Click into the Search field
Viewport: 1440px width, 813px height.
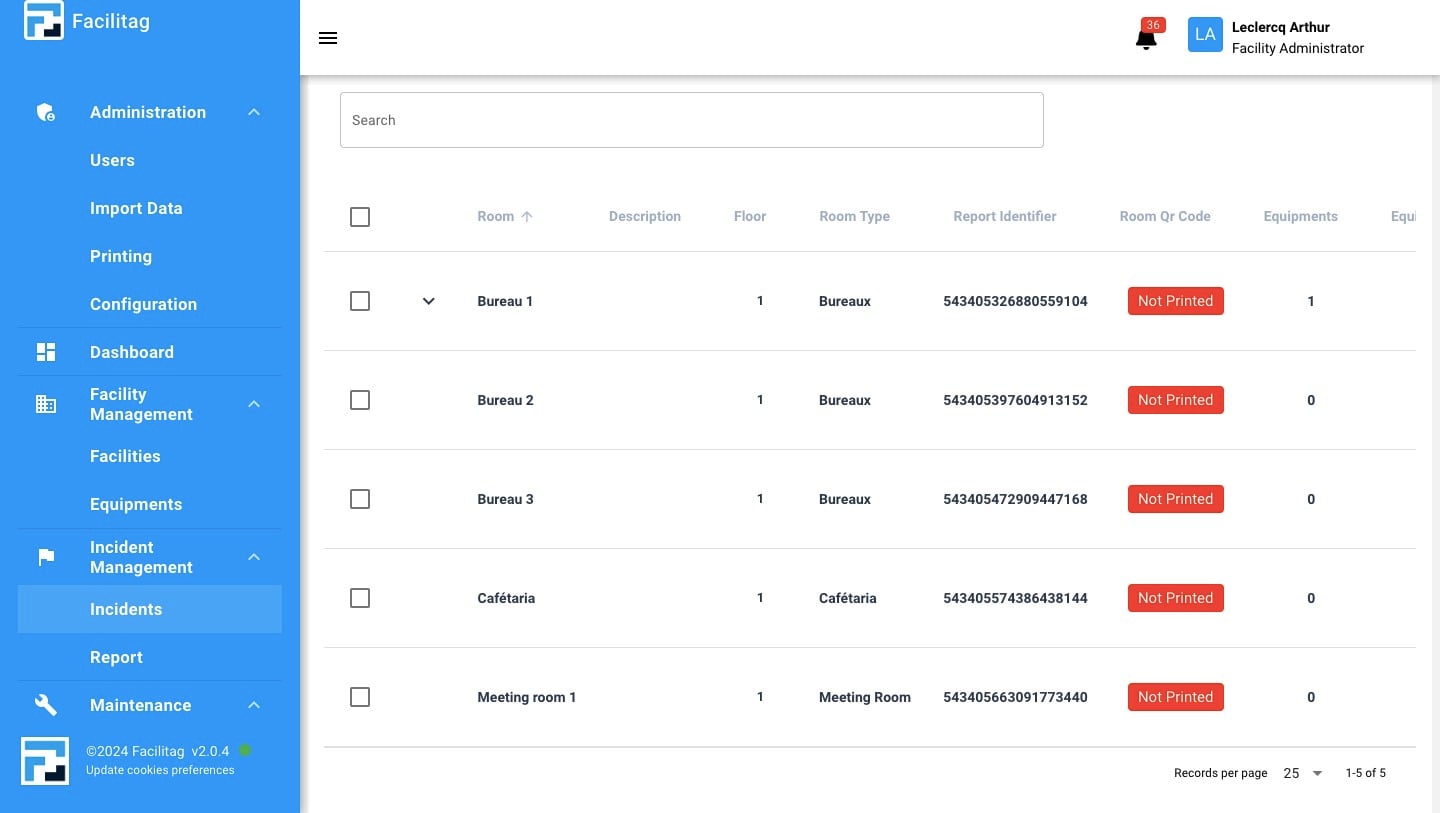tap(691, 120)
